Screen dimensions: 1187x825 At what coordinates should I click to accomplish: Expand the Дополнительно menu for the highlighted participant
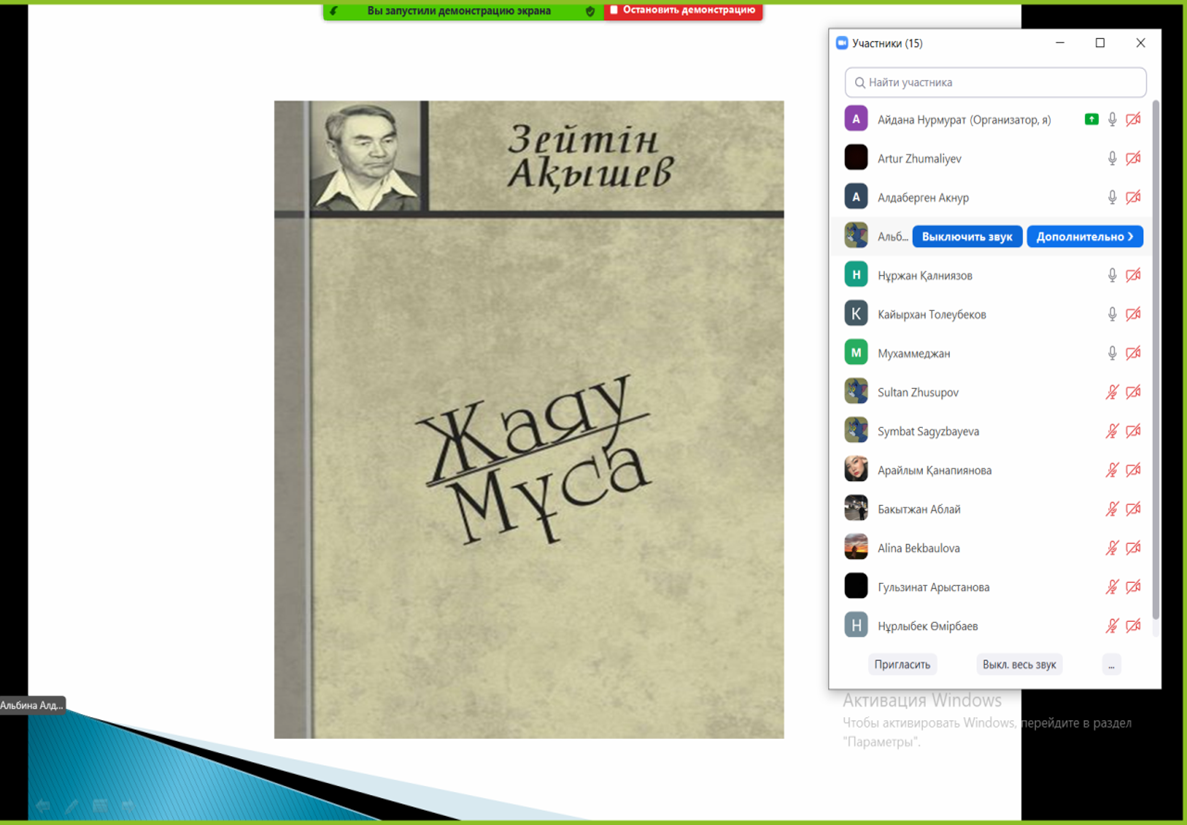click(1085, 237)
